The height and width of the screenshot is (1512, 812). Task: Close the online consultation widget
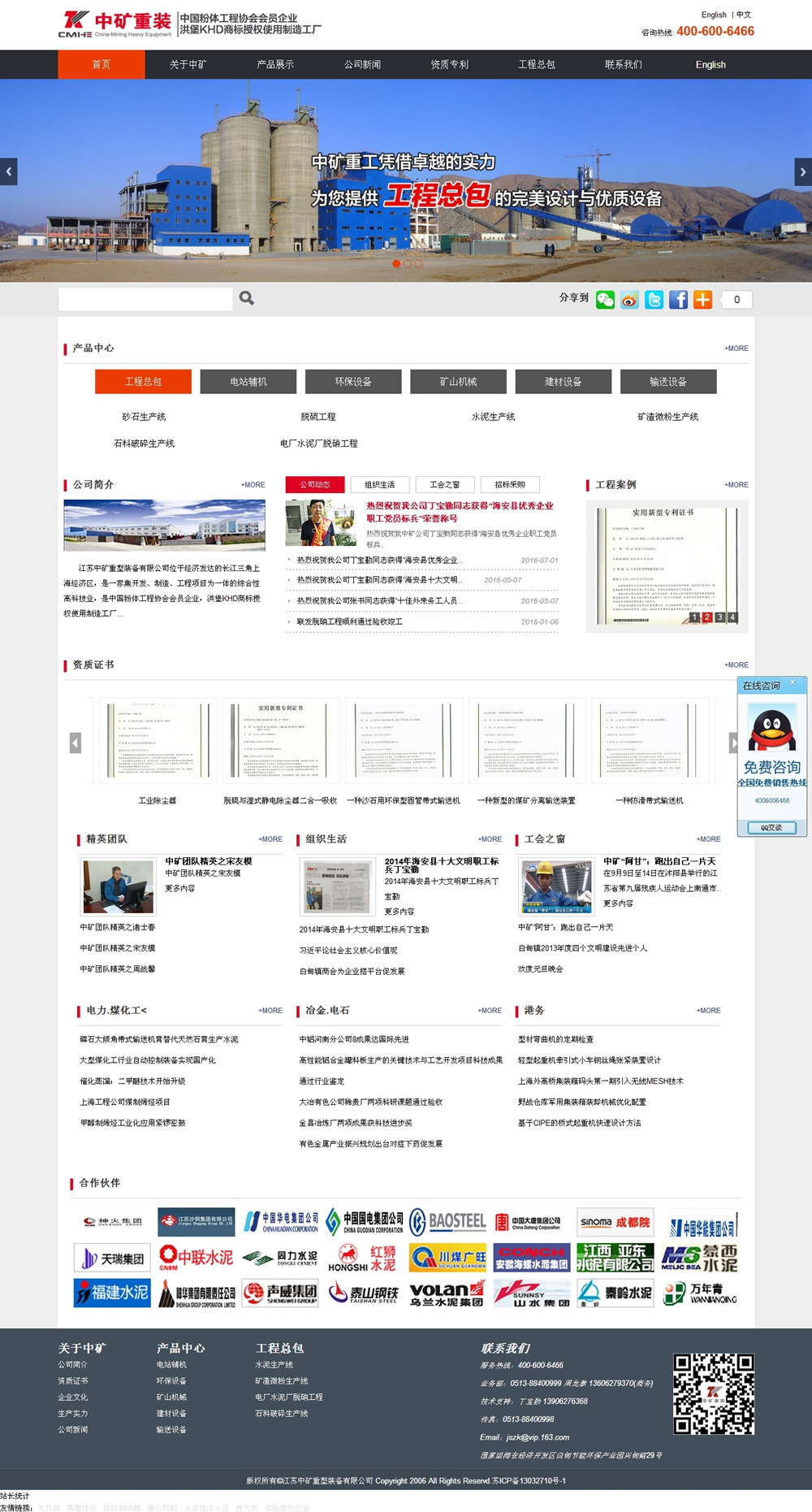pyautogui.click(x=793, y=682)
